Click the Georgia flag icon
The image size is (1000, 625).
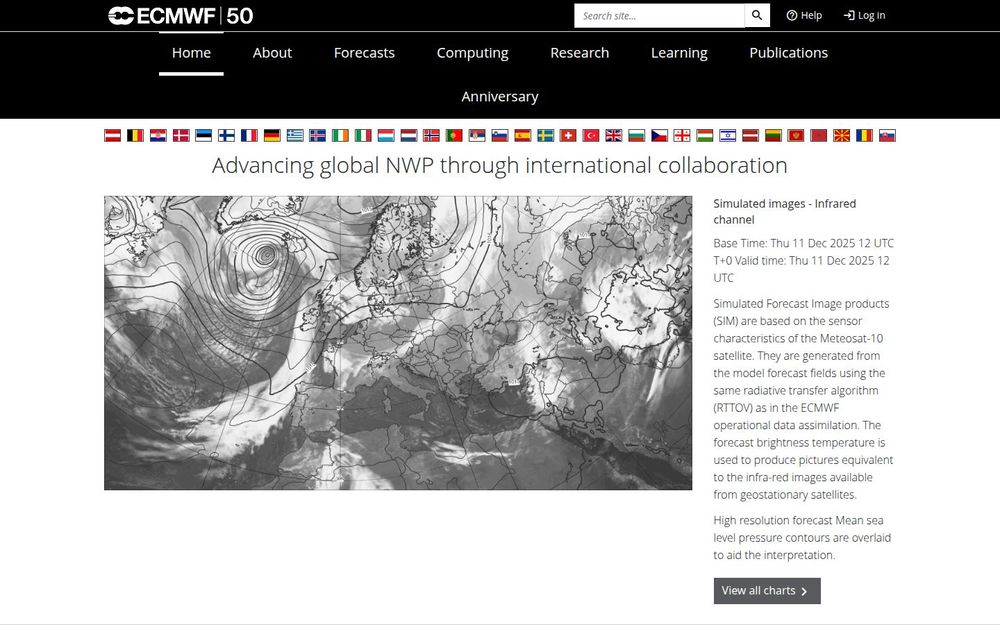[x=682, y=135]
